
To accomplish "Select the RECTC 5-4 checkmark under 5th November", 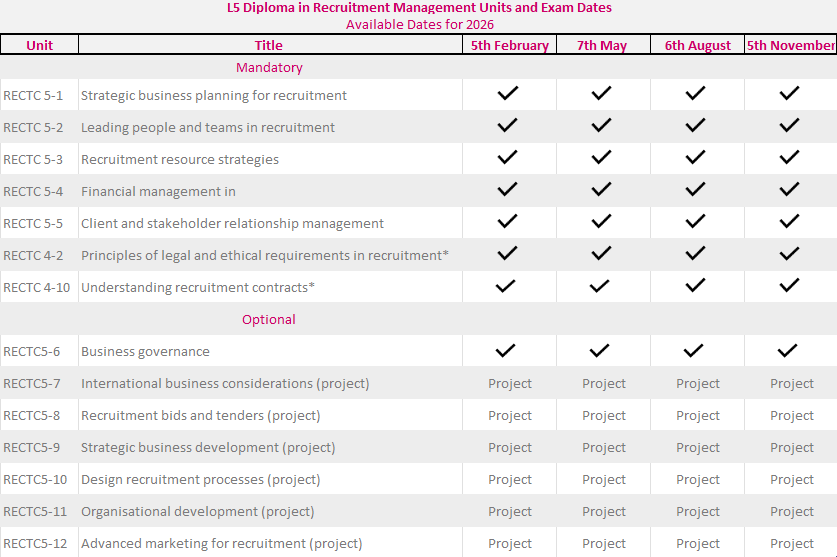I will coord(790,190).
